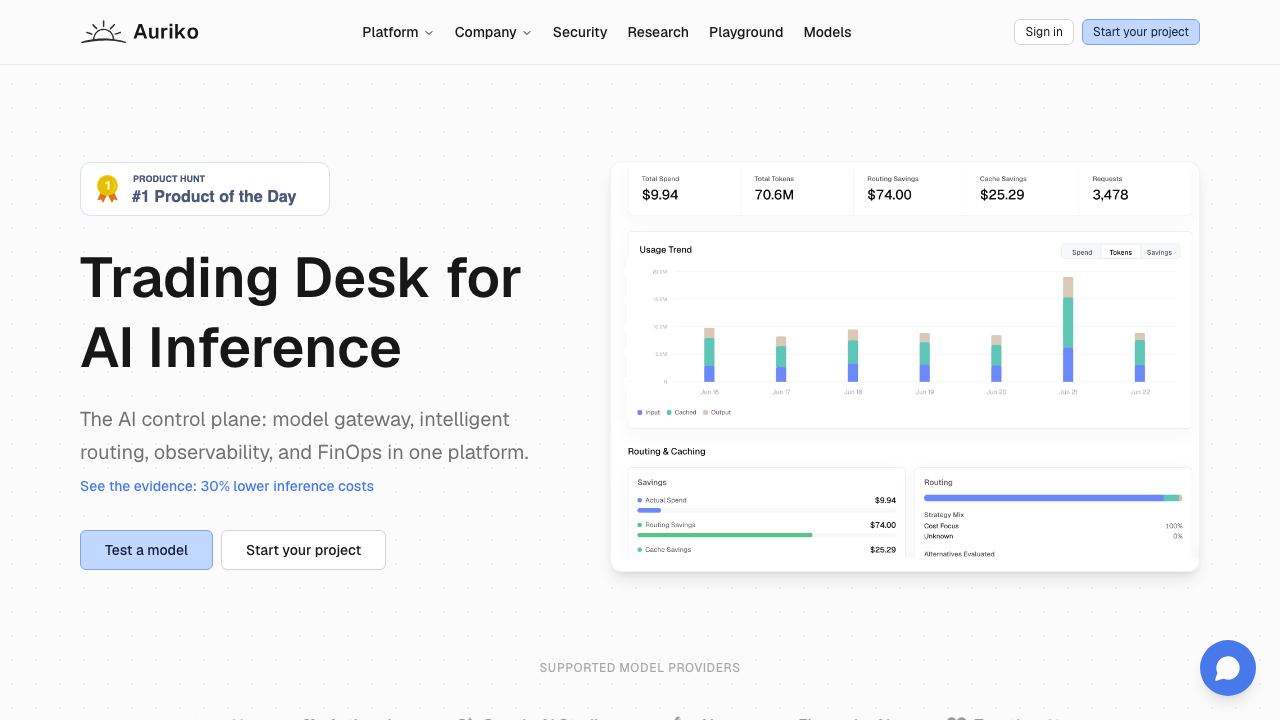Click Start your project below the headline
The width and height of the screenshot is (1280, 720).
[x=303, y=550]
